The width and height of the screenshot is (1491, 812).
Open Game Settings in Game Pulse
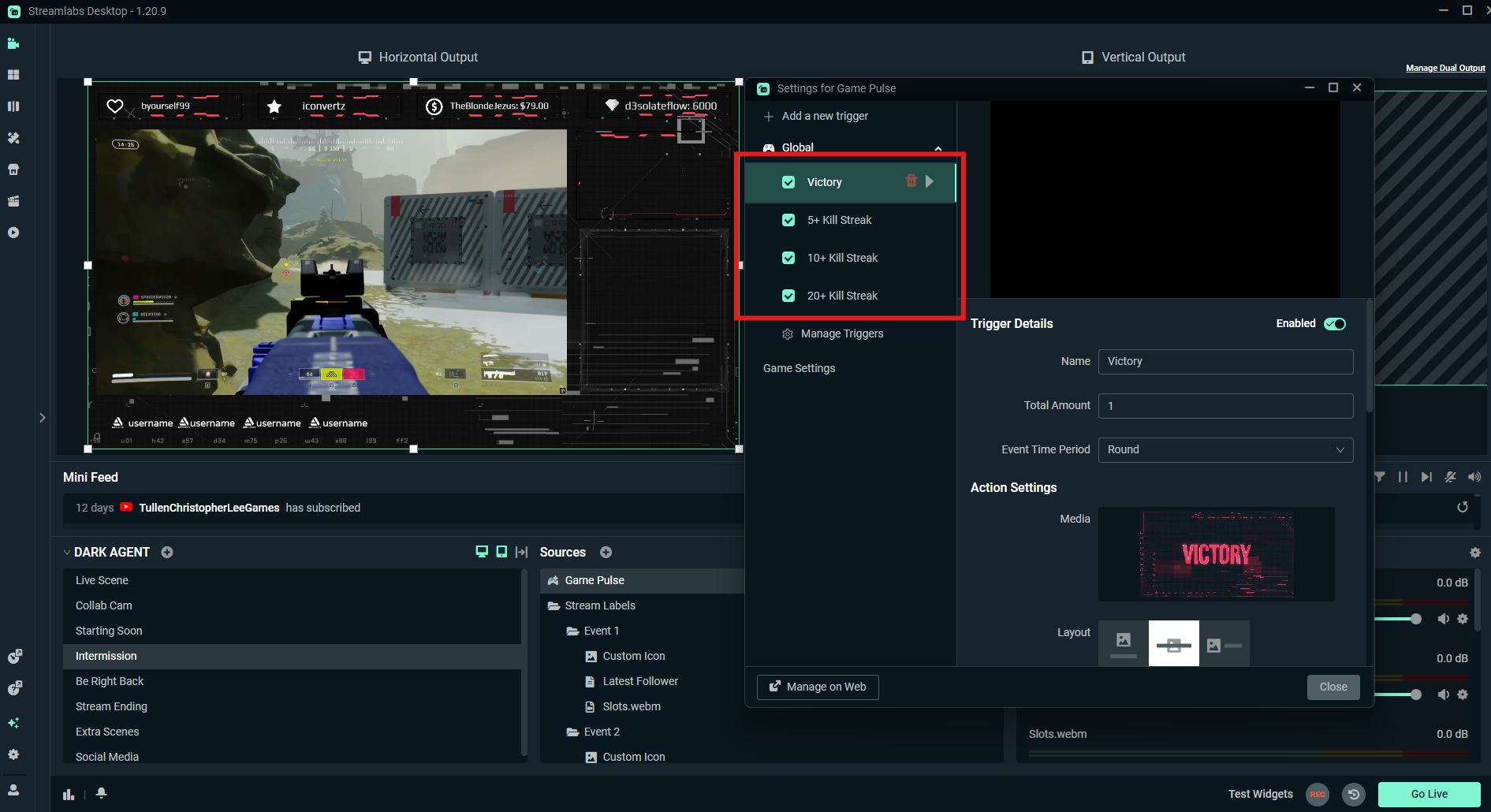coord(799,368)
